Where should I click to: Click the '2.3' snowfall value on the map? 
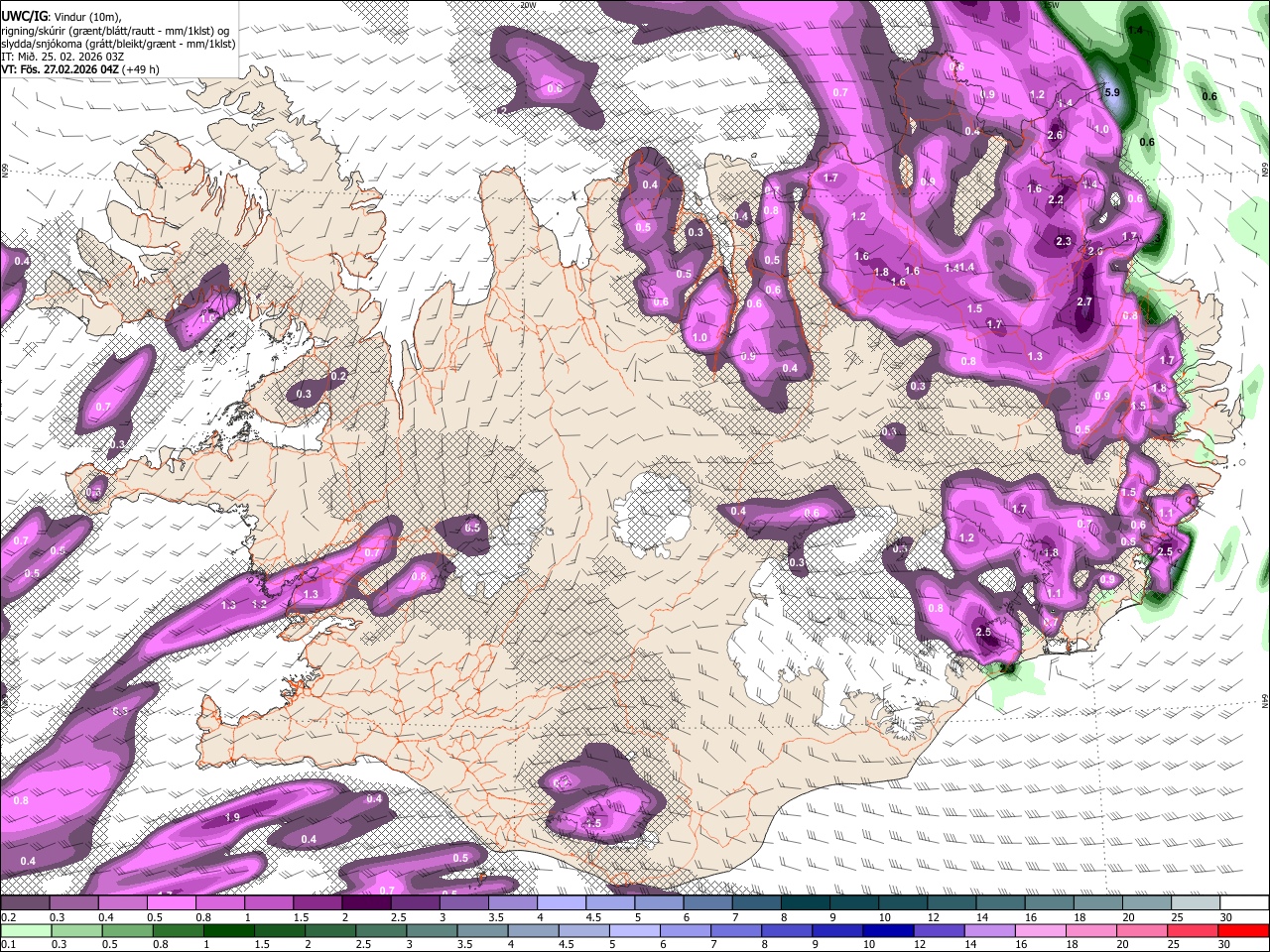(x=1064, y=241)
